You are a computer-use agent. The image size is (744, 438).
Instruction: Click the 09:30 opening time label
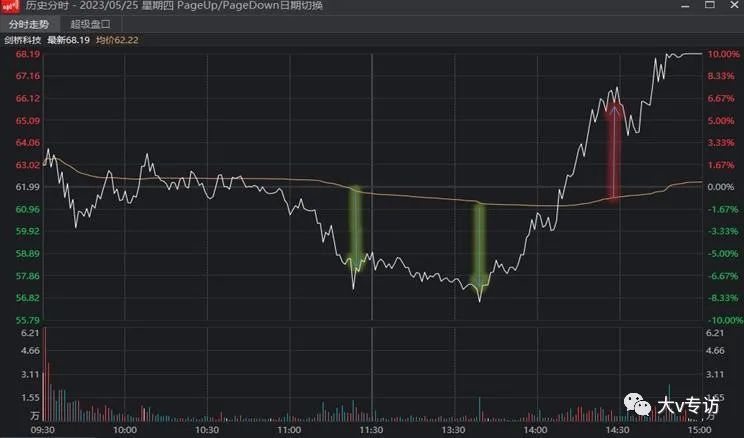[44, 431]
